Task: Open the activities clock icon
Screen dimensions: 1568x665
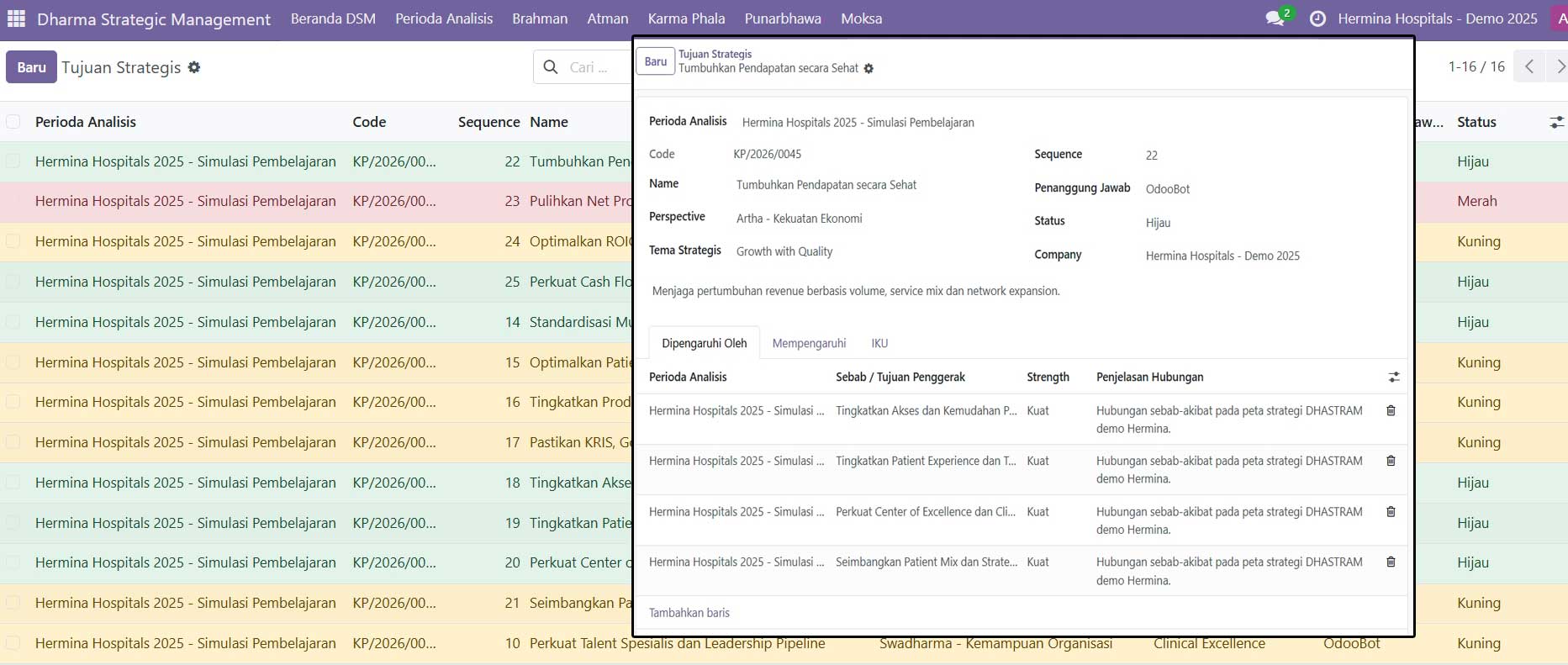Action: 1317,18
